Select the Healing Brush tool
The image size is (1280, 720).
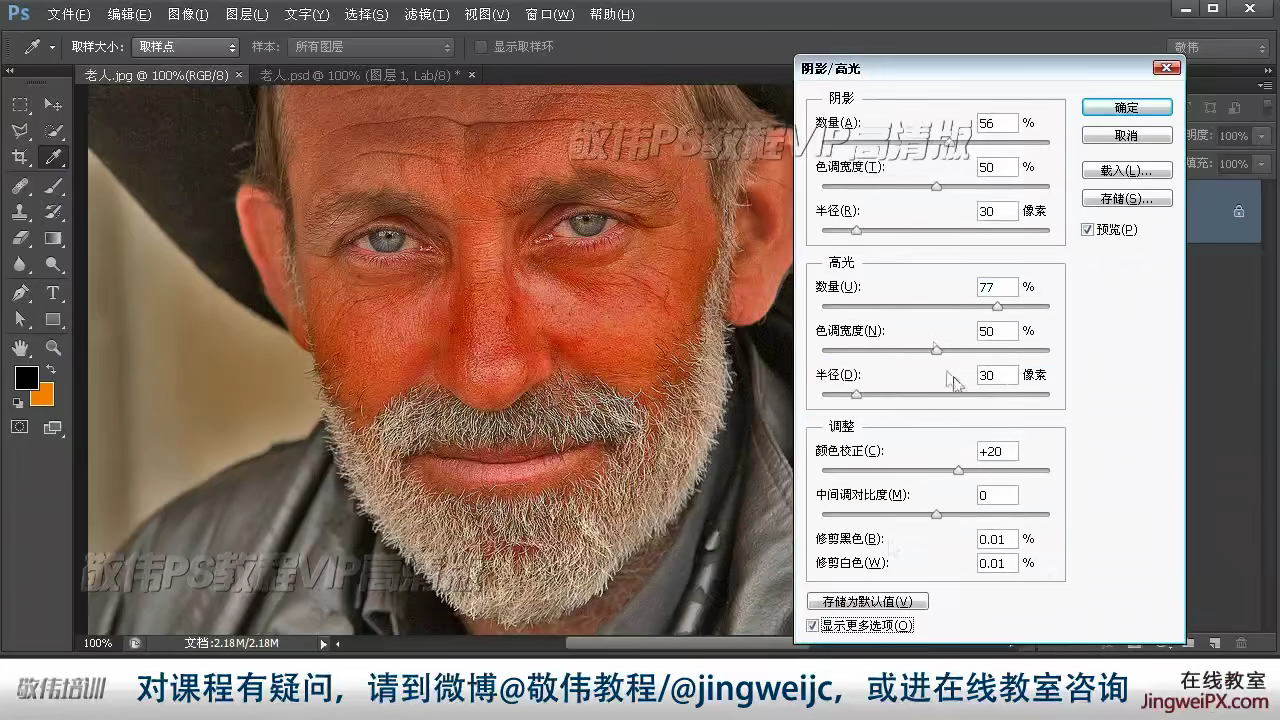[x=20, y=186]
